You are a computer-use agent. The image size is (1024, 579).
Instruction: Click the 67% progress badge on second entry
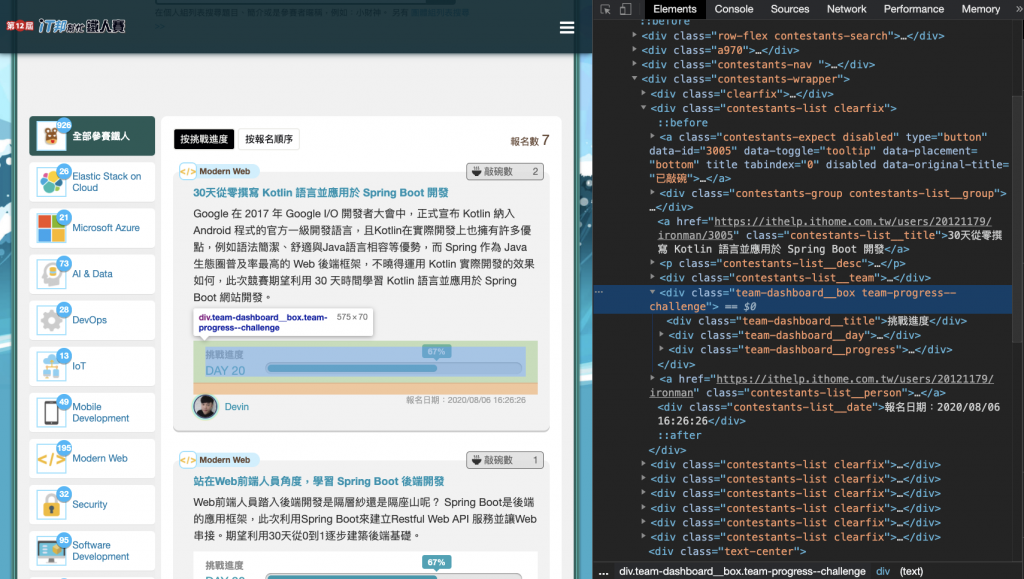tap(436, 563)
